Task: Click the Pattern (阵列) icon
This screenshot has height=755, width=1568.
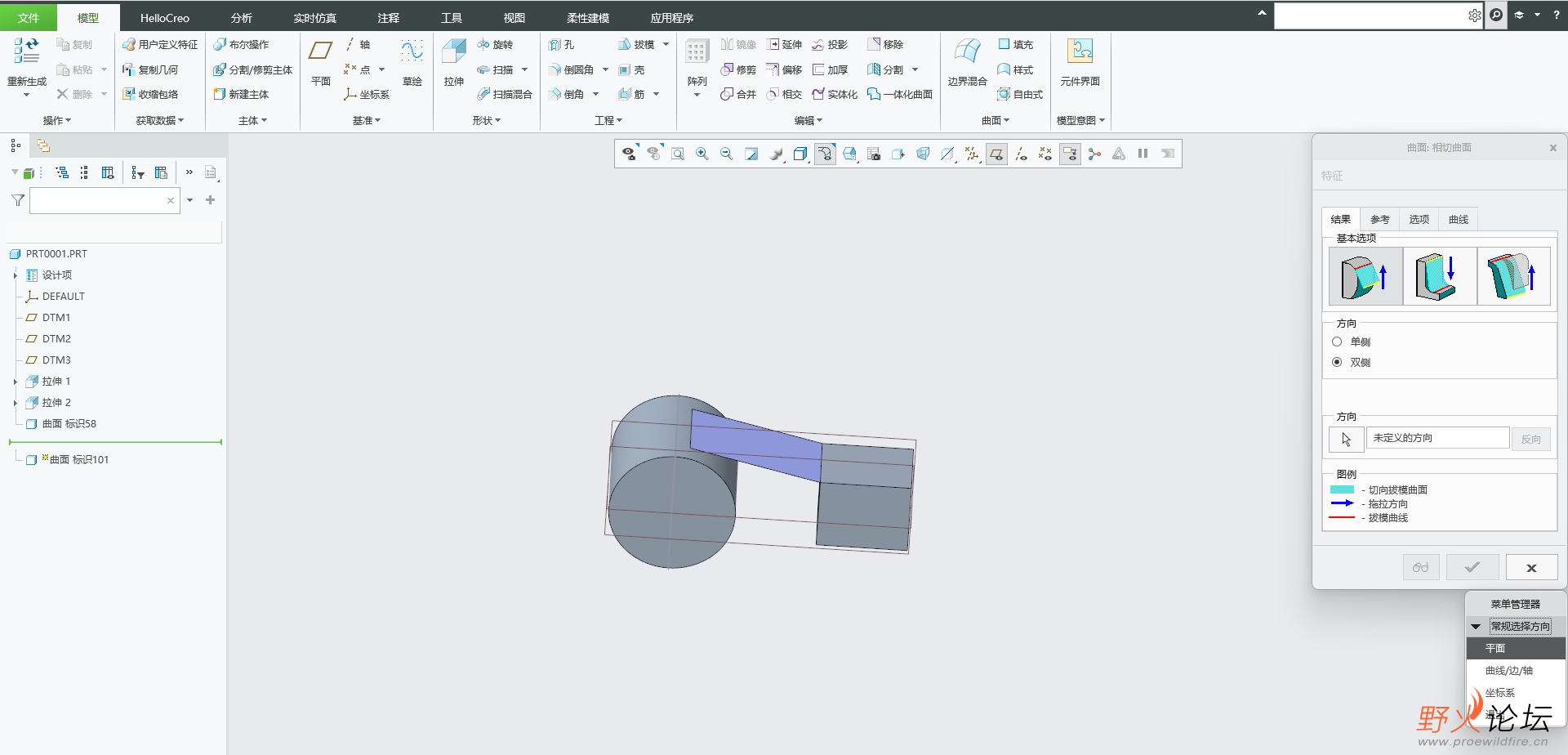Action: click(x=697, y=52)
